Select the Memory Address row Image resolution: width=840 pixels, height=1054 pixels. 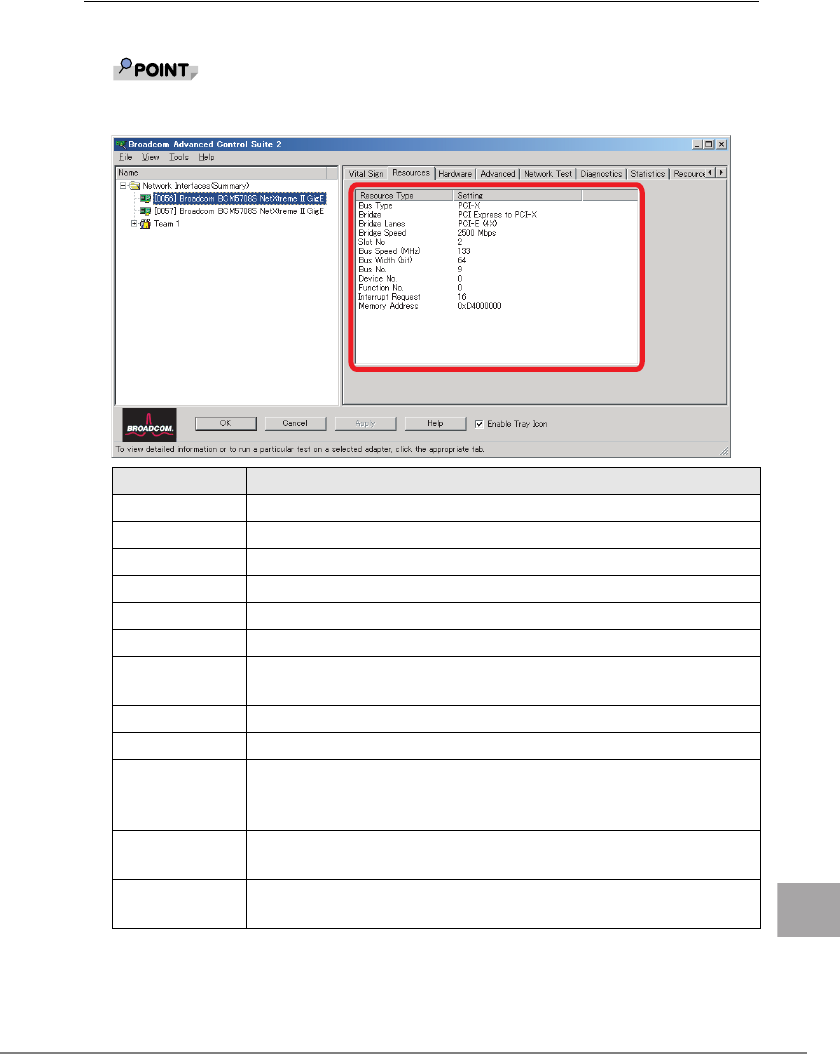(497, 306)
